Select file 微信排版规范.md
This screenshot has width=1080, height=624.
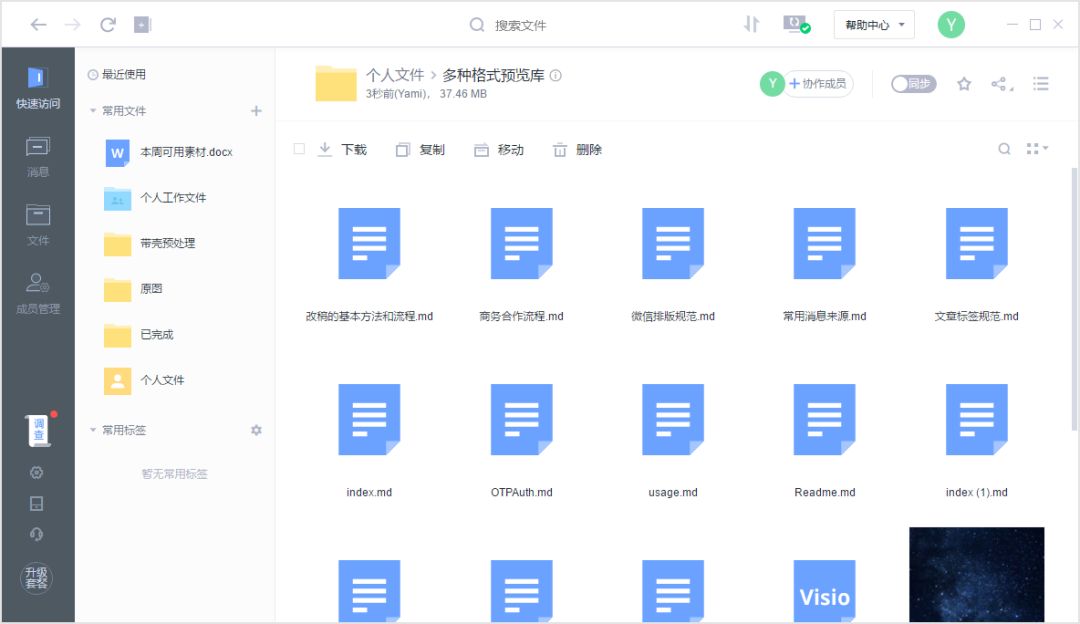click(673, 264)
